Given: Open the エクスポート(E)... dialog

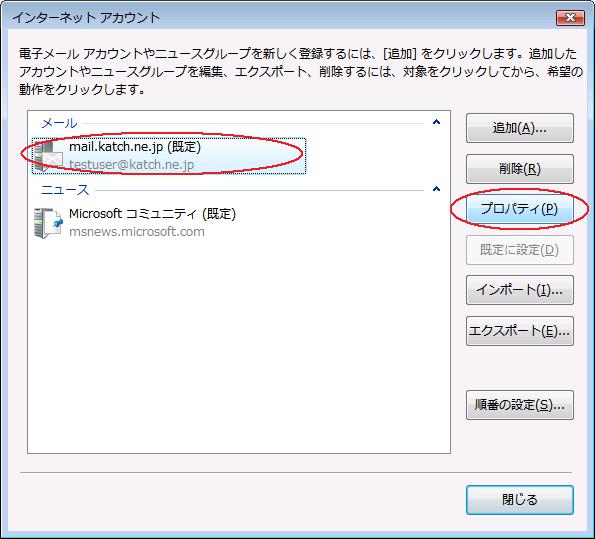Looking at the screenshot, I should pos(519,331).
